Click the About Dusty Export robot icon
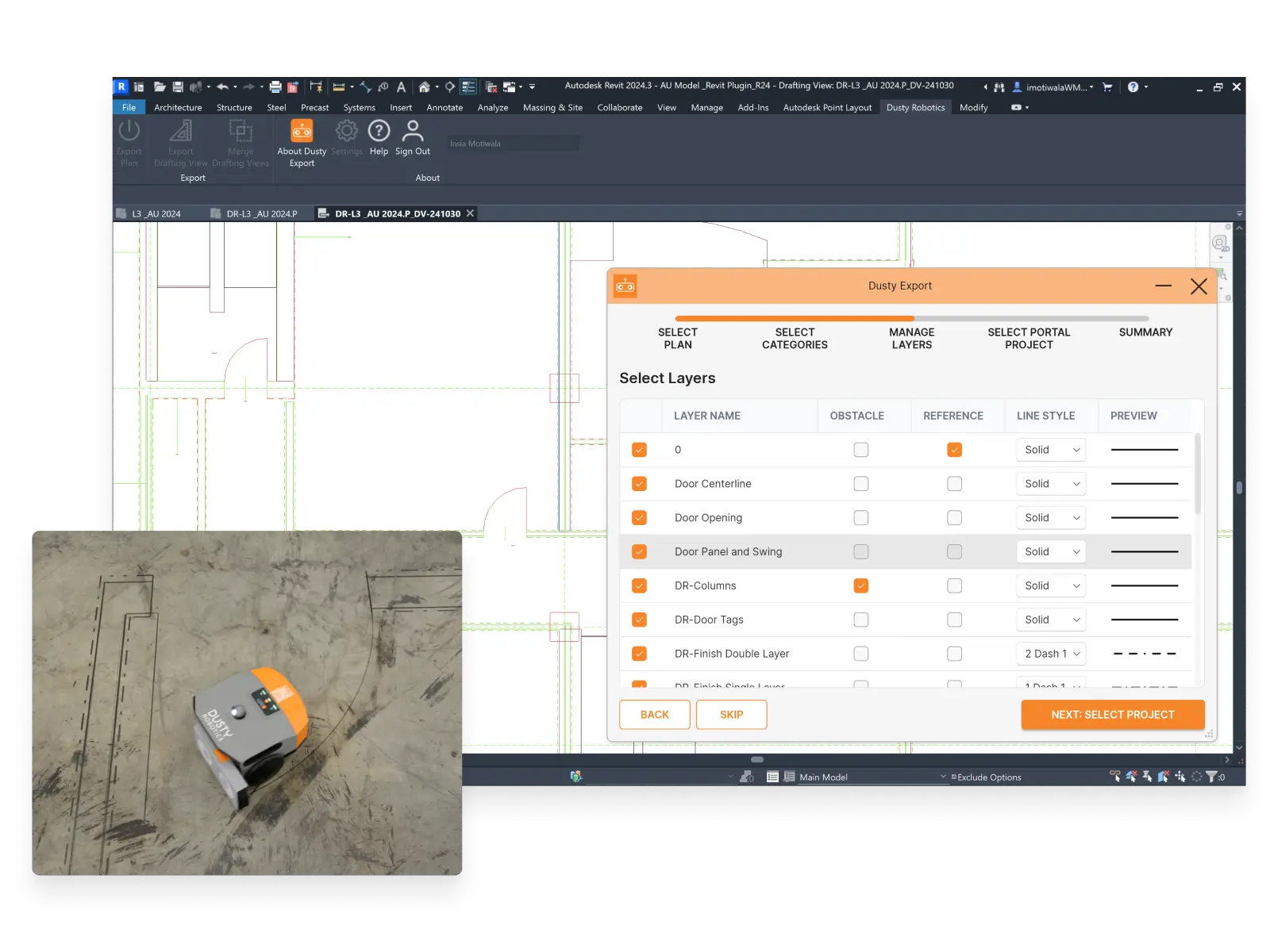This screenshot has width=1270, height=952. [x=302, y=131]
